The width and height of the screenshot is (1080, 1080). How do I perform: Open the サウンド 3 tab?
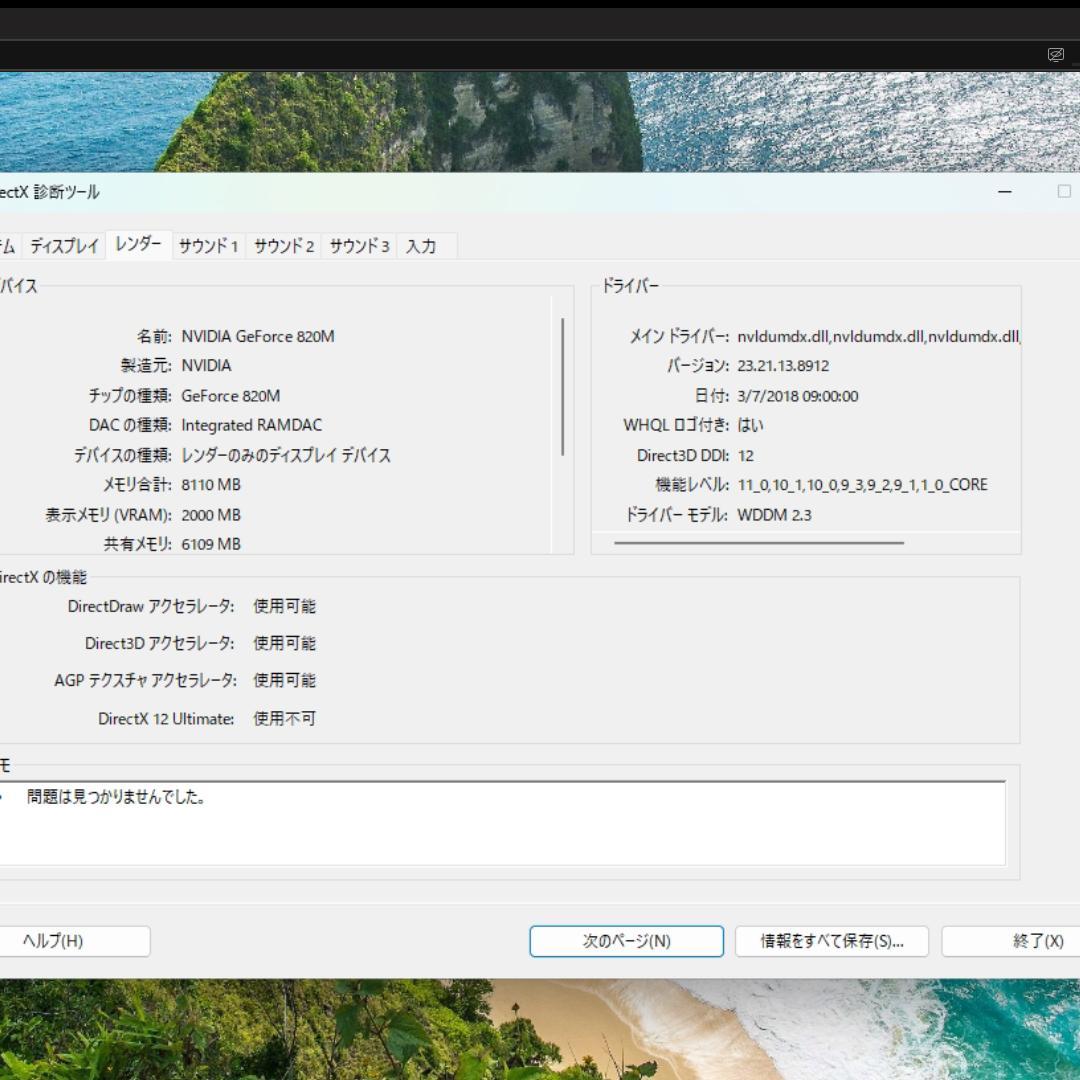coord(358,246)
